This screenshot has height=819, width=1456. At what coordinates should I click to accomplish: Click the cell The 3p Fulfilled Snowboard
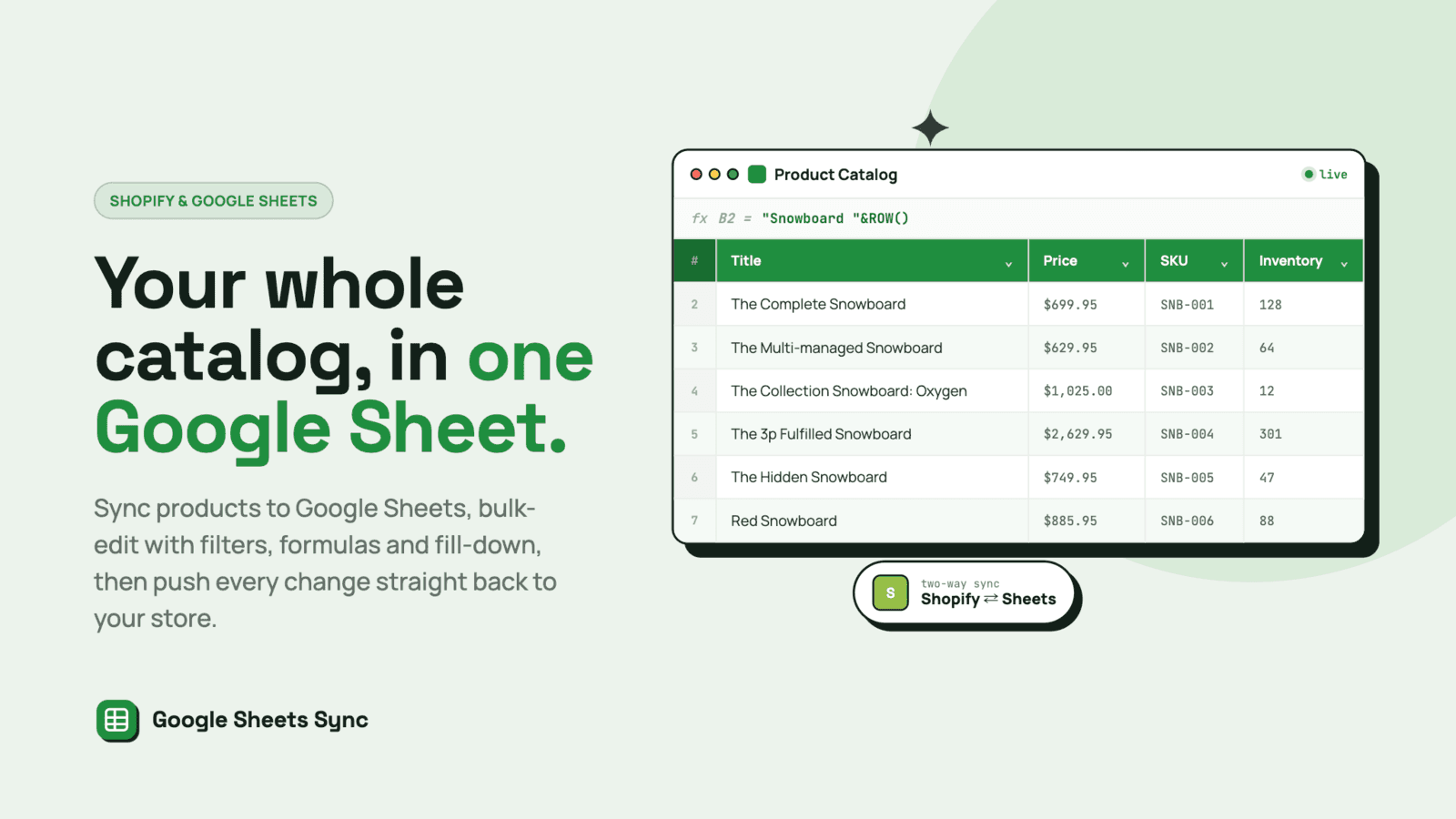pos(873,434)
